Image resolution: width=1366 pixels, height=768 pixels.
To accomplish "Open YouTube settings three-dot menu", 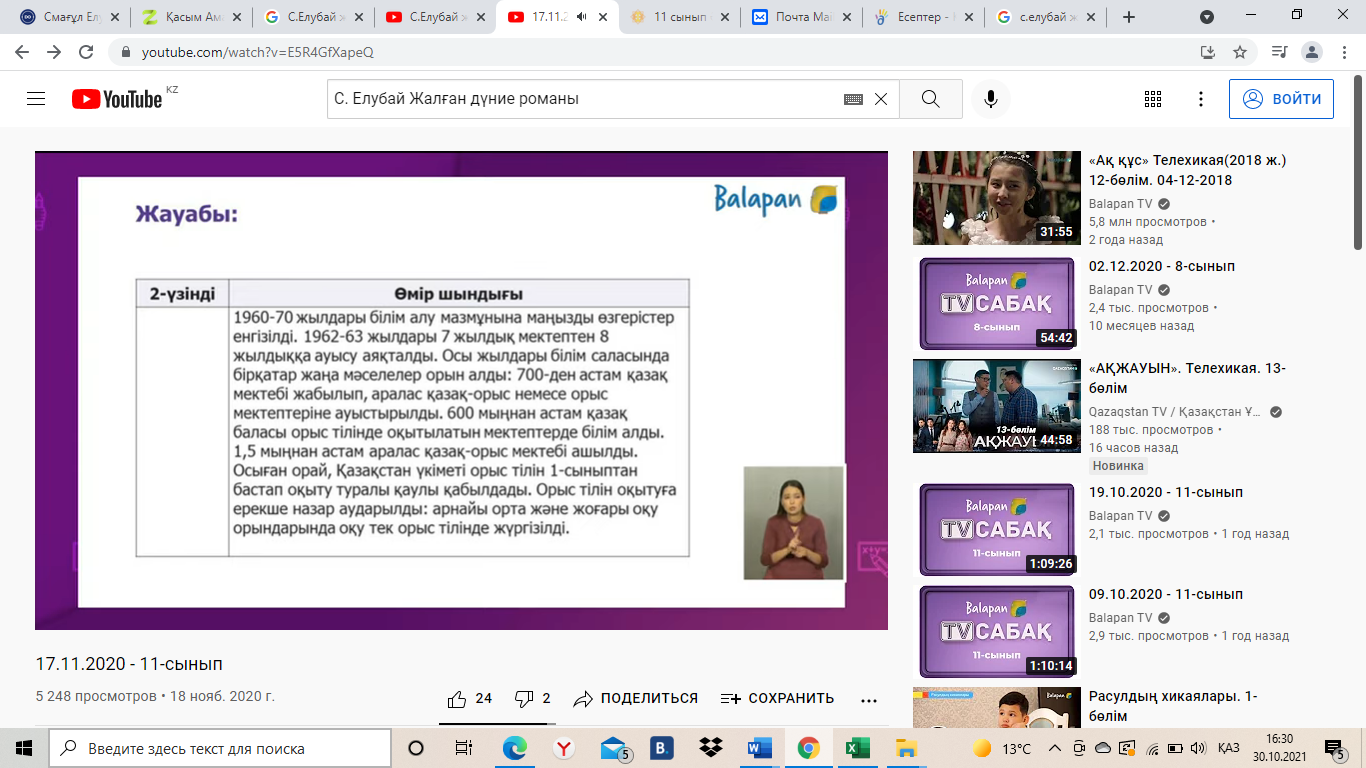I will 1202,99.
